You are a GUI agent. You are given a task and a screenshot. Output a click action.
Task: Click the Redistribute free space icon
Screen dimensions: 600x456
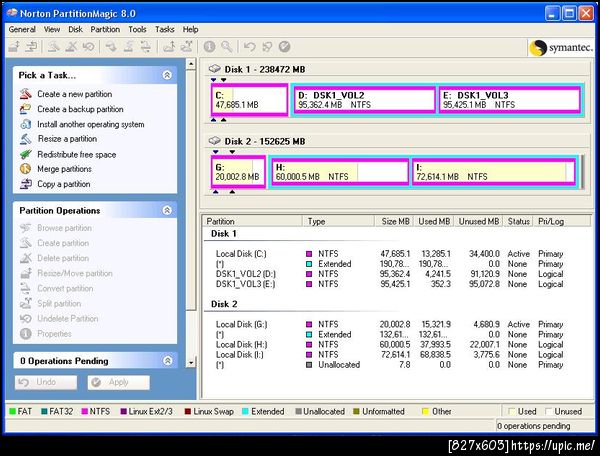[x=26, y=154]
